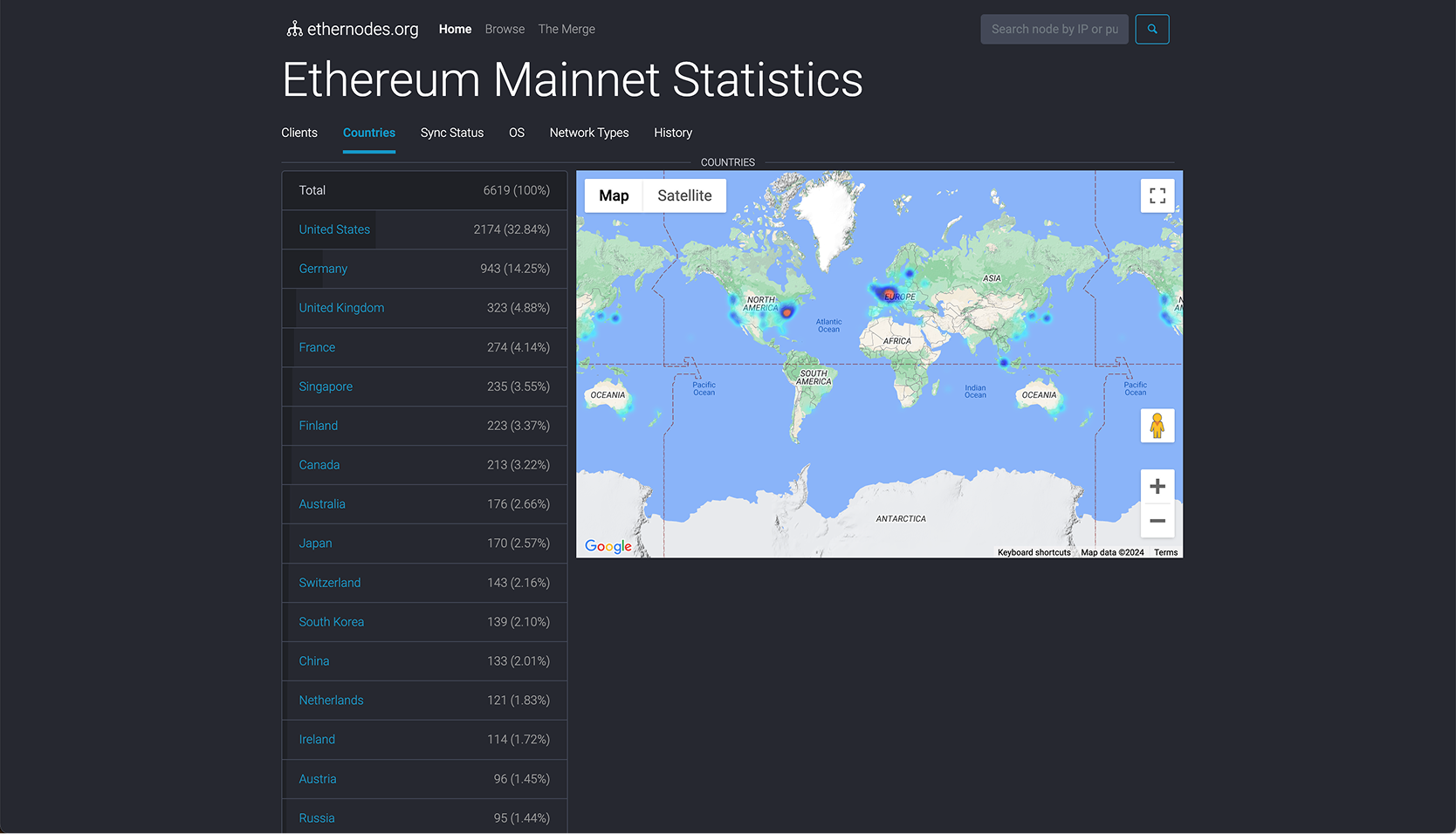Switch to the Sync Status tab
The width and height of the screenshot is (1456, 834).
[x=452, y=133]
